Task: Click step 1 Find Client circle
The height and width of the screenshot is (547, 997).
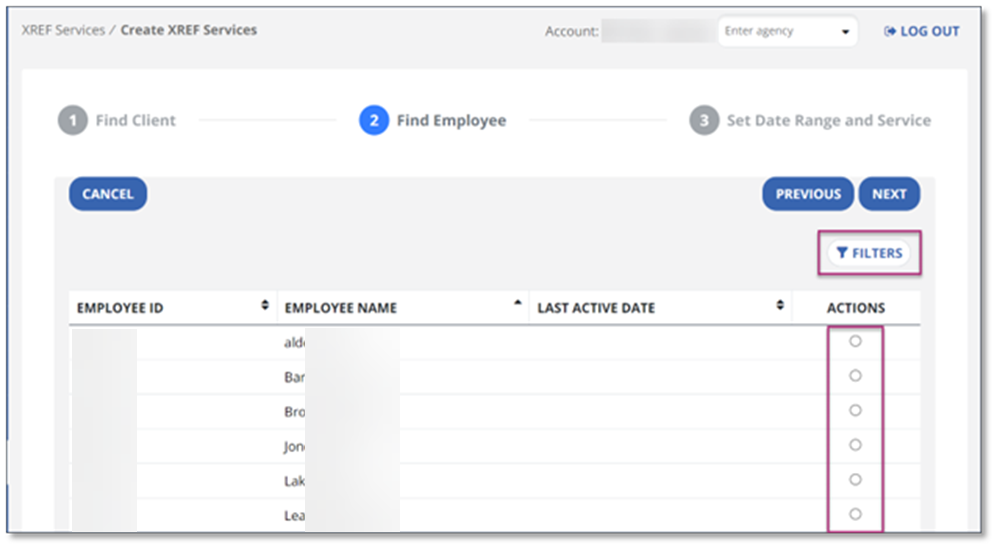Action: tap(72, 121)
